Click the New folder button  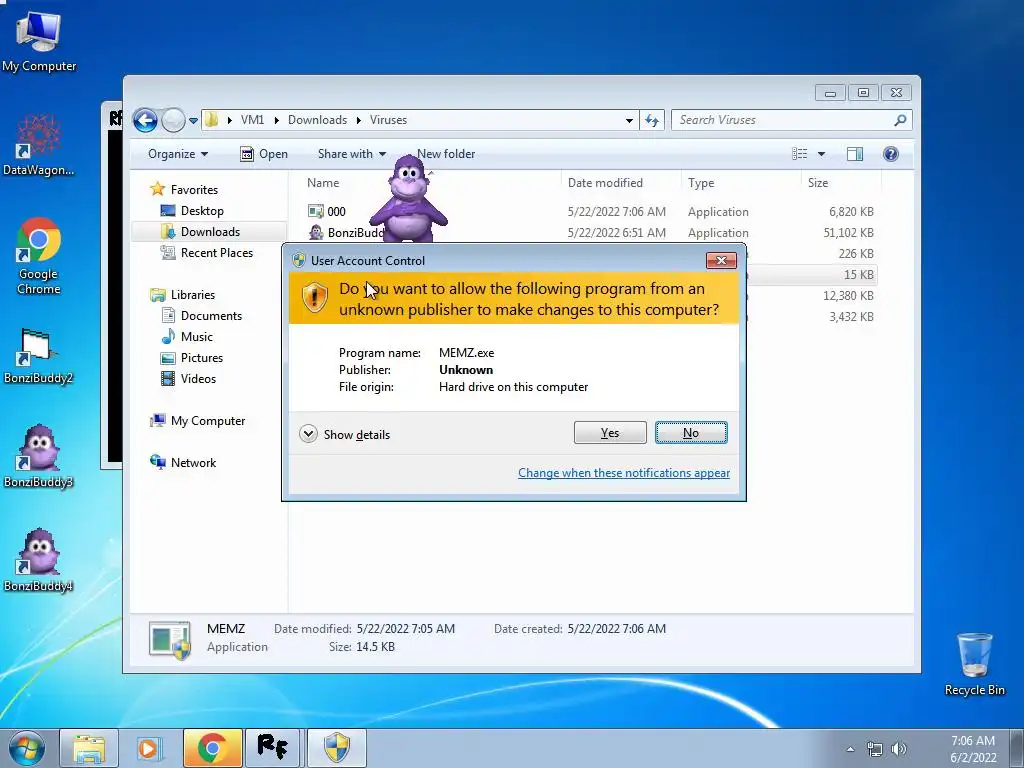coord(446,154)
